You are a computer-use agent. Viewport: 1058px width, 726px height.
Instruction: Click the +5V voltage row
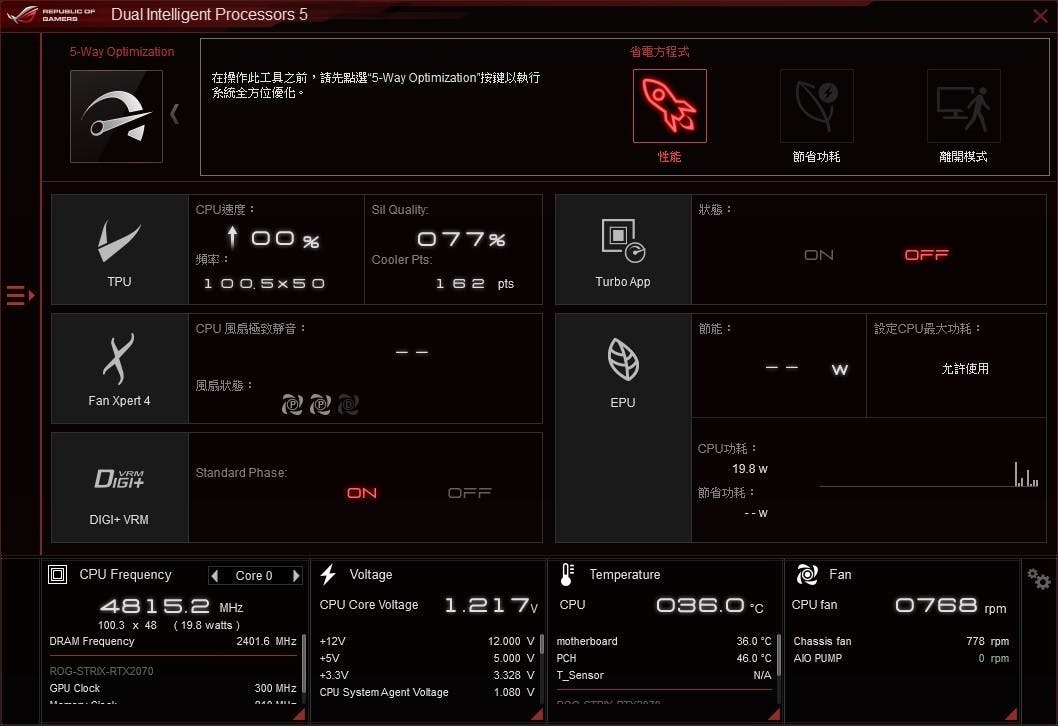(x=426, y=658)
